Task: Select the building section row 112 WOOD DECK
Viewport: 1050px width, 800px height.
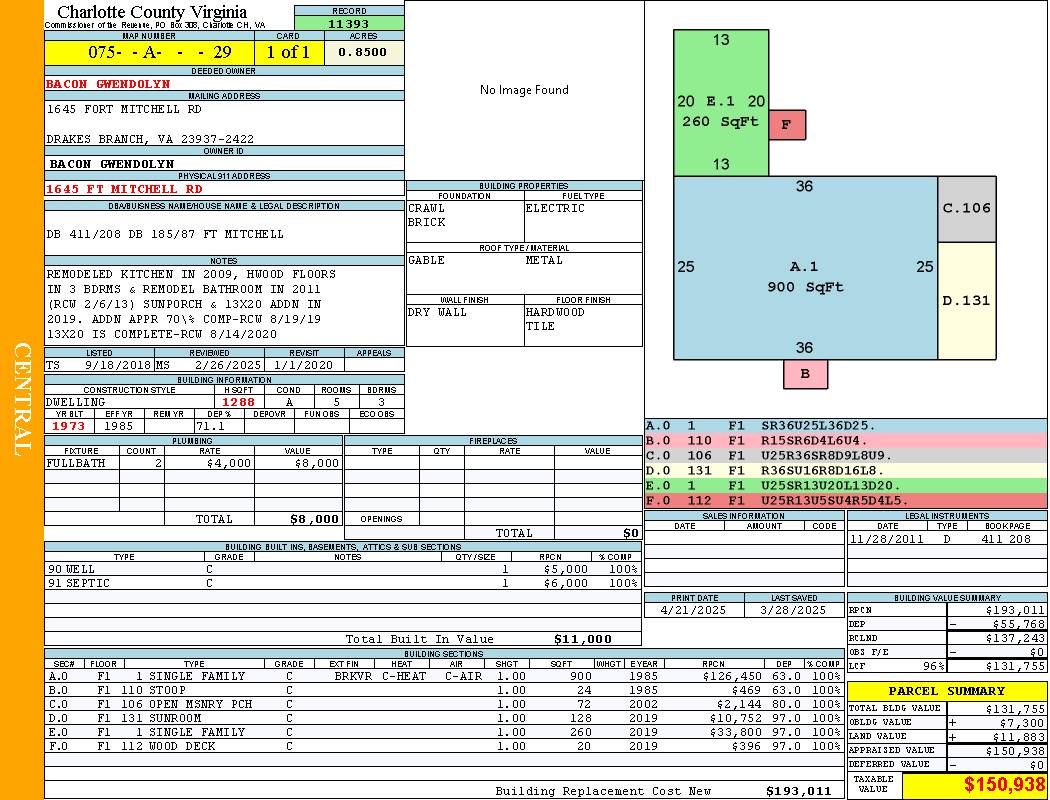Action: [x=445, y=746]
